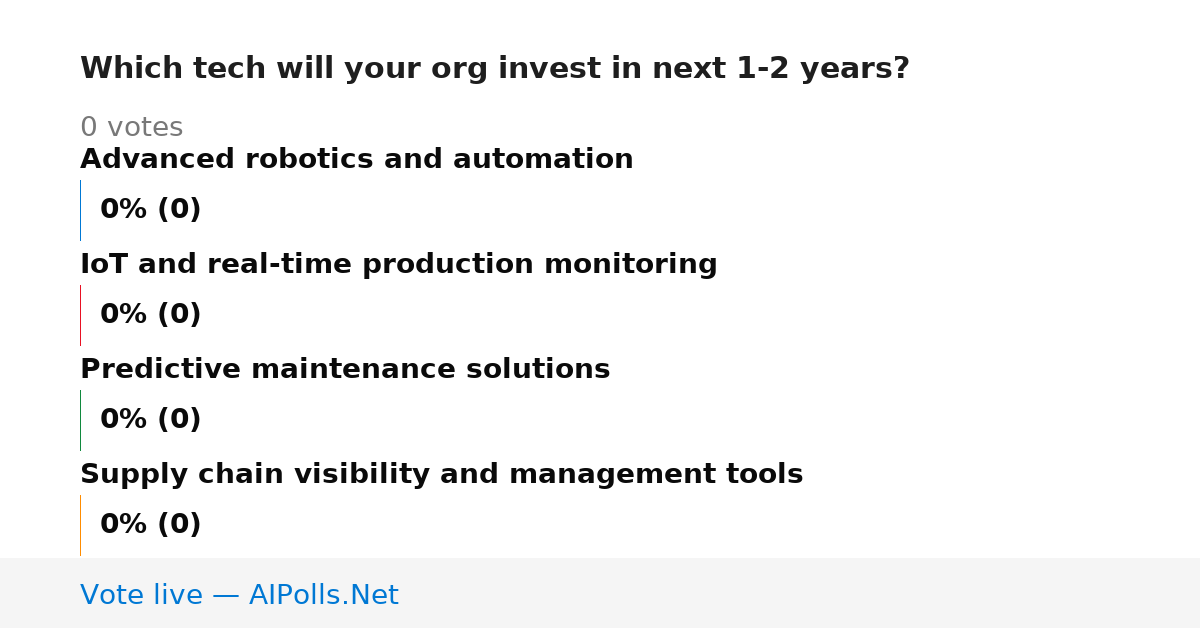Pick the Predictive maintenance solutions option
Image resolution: width=1200 pixels, height=628 pixels.
click(x=345, y=370)
